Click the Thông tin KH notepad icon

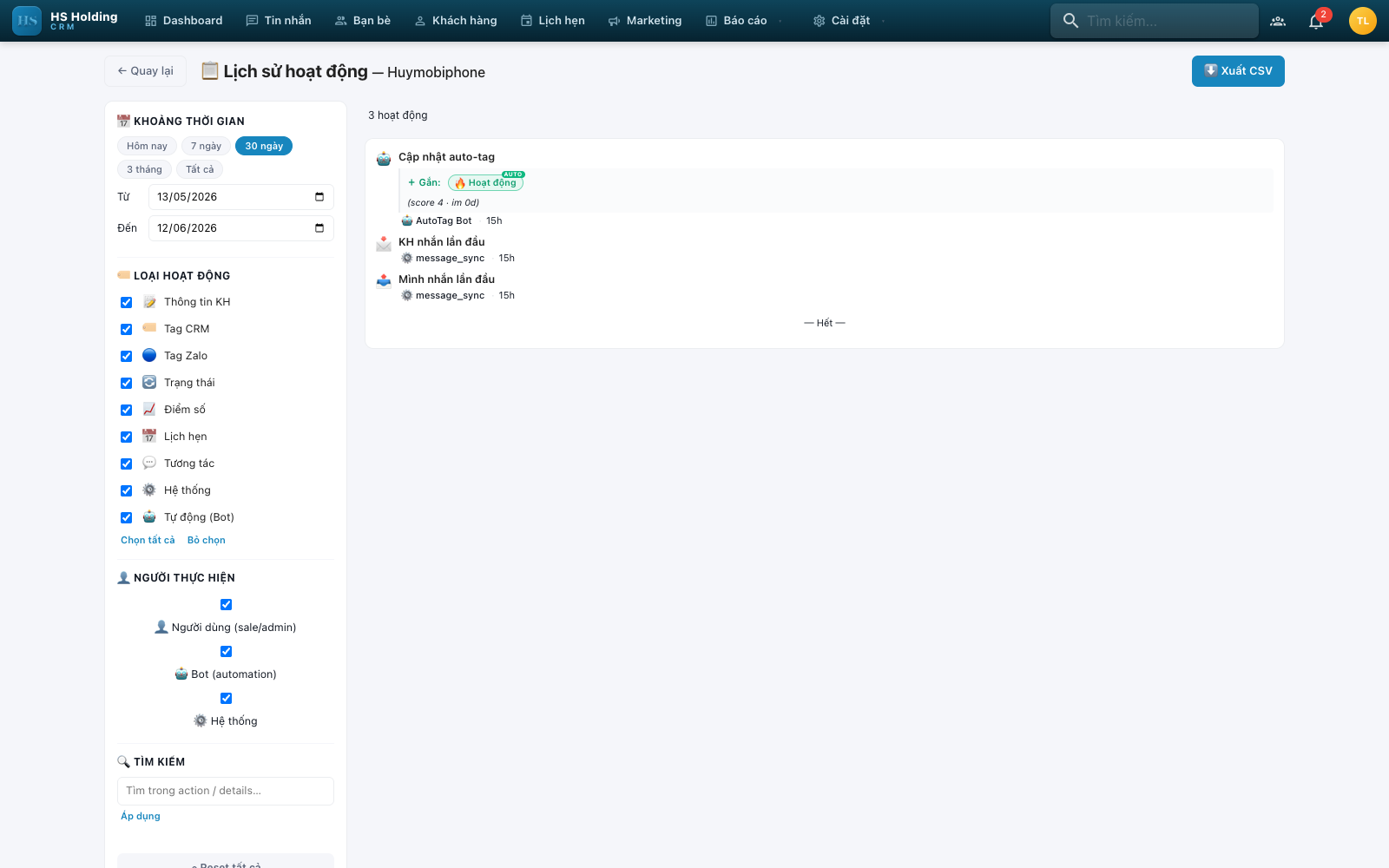click(149, 302)
